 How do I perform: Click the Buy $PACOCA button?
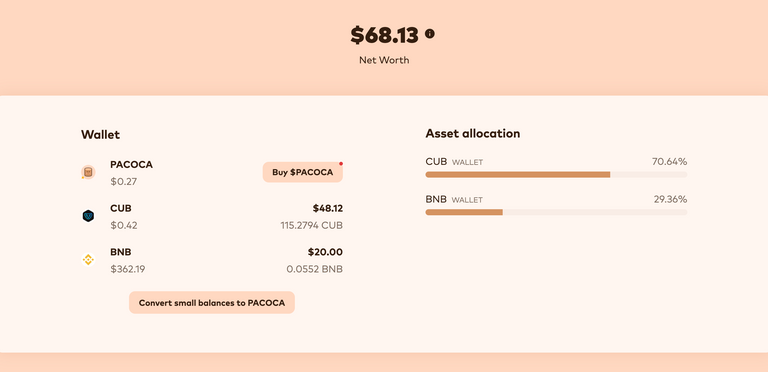[303, 172]
